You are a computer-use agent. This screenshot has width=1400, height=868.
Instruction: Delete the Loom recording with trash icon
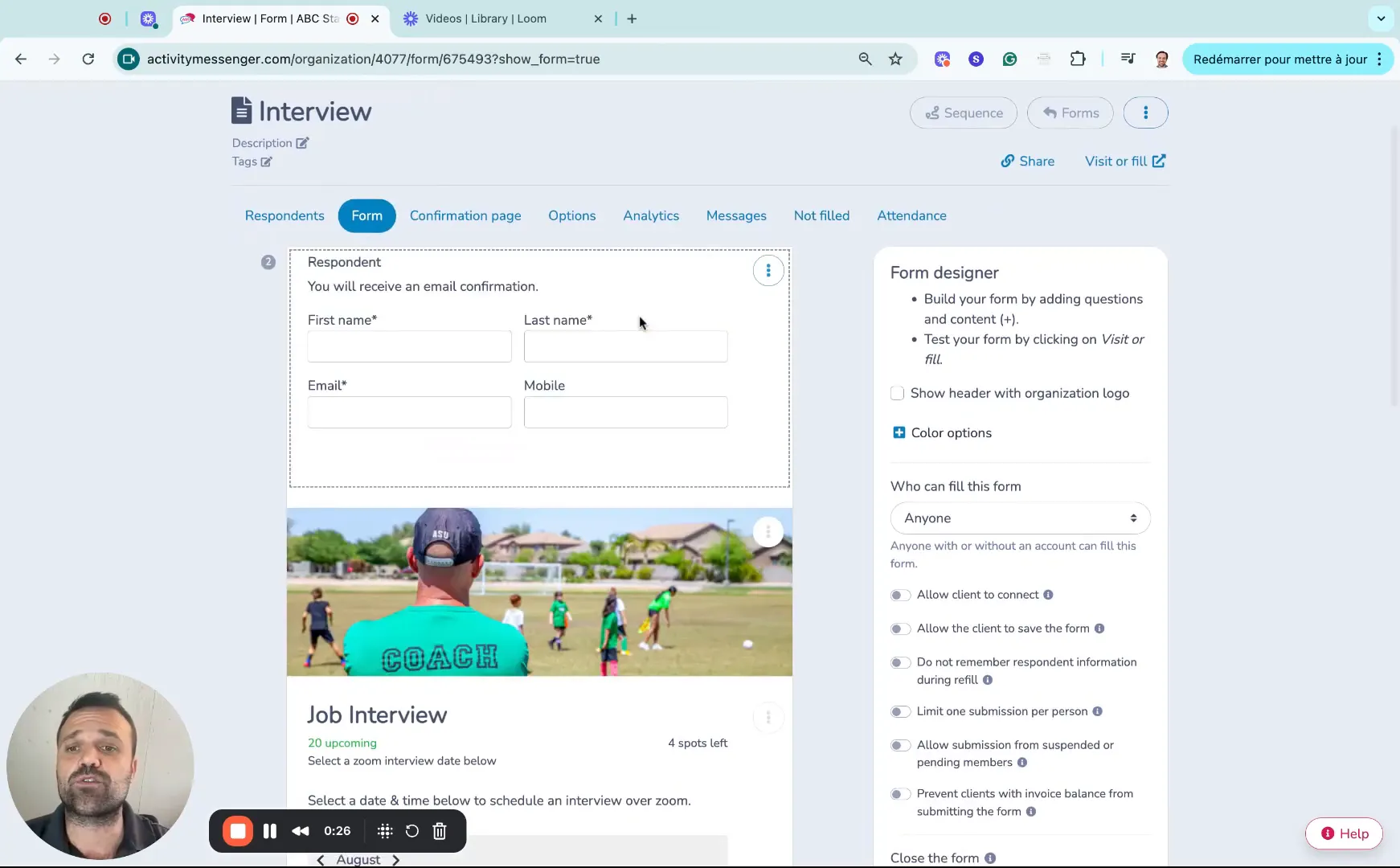coord(440,831)
